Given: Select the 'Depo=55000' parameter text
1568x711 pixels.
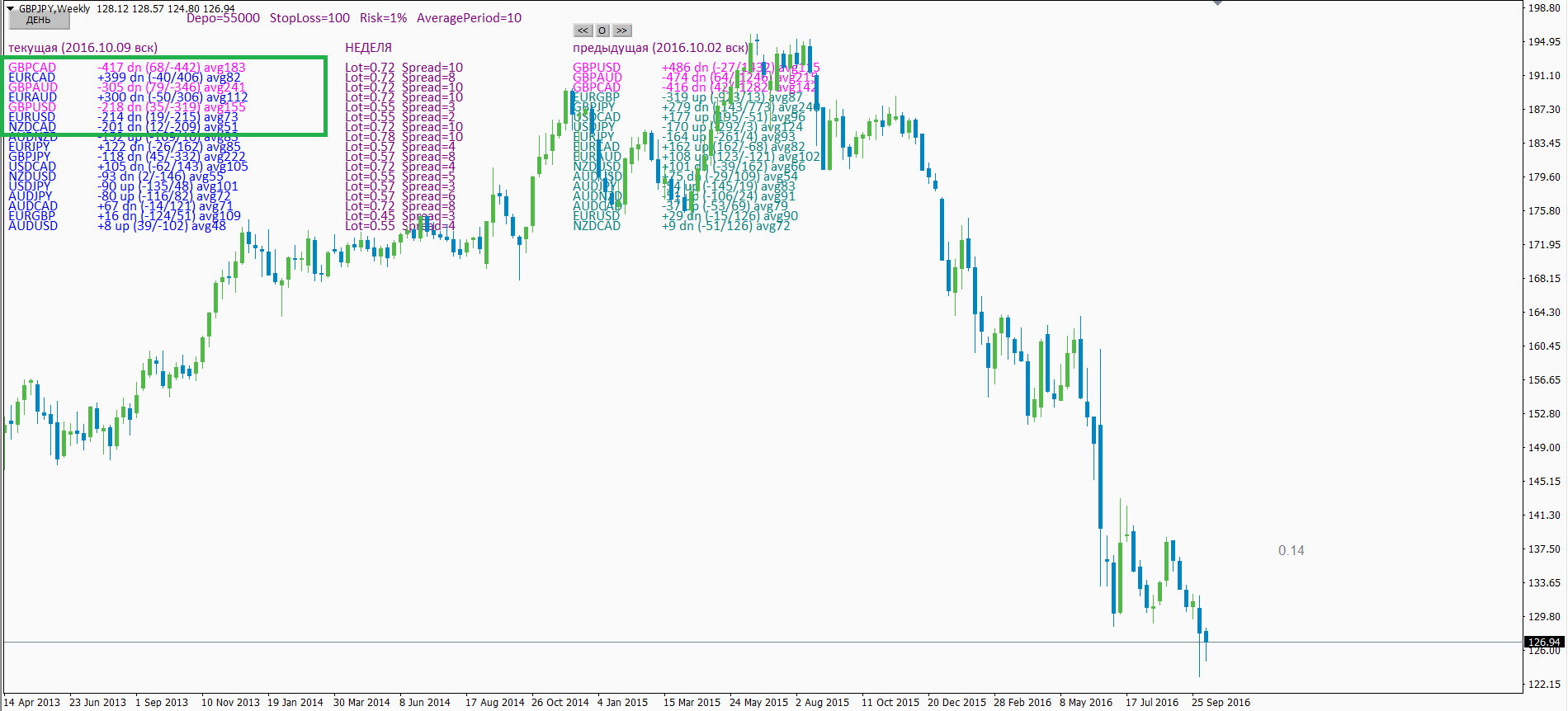Looking at the screenshot, I should tap(223, 18).
